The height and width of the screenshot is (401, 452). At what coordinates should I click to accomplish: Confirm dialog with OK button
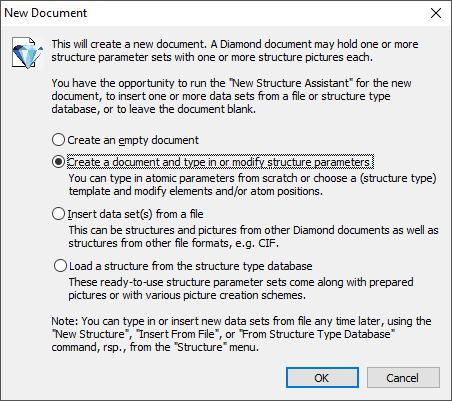pos(322,378)
